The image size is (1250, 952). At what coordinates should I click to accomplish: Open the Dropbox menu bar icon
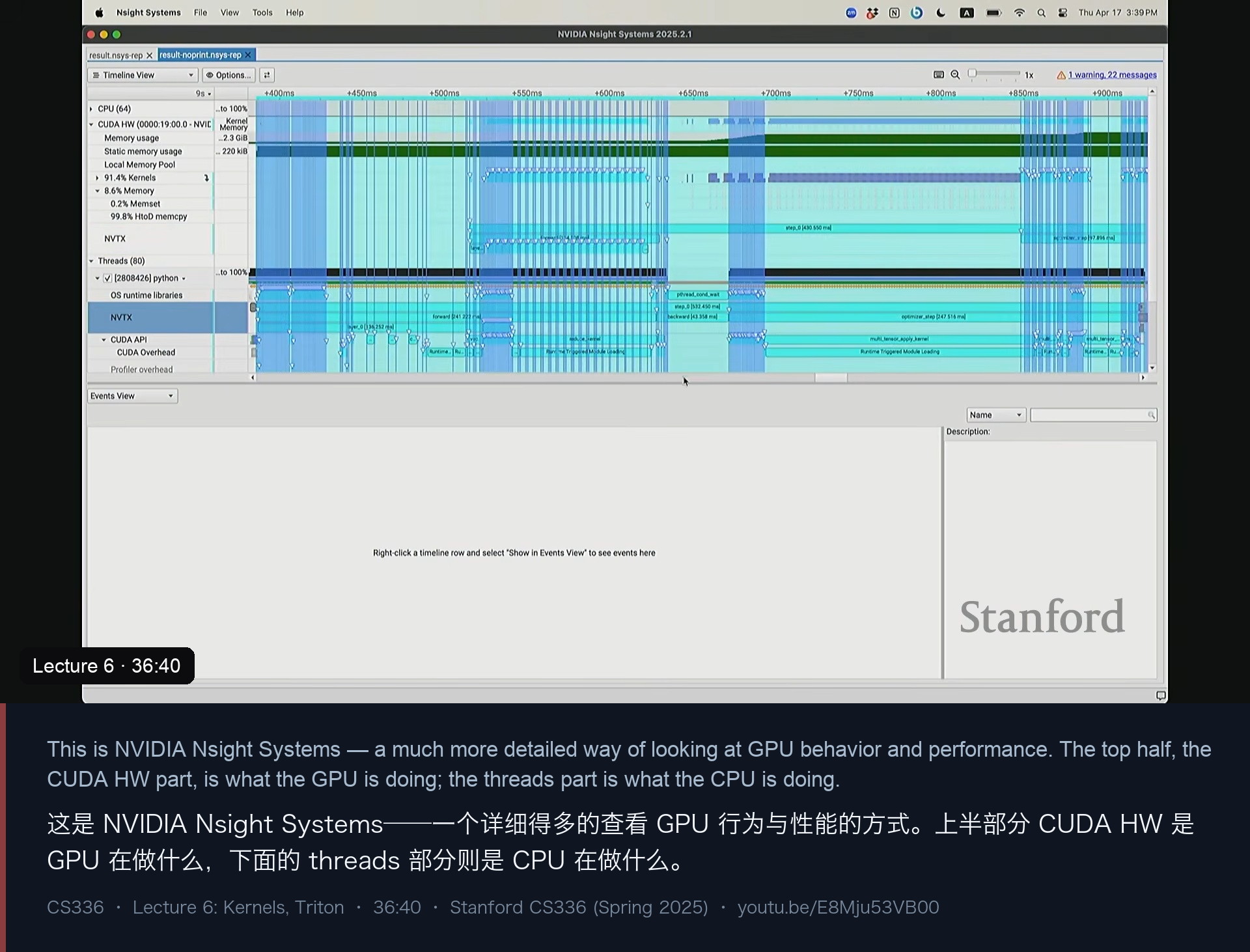[872, 12]
